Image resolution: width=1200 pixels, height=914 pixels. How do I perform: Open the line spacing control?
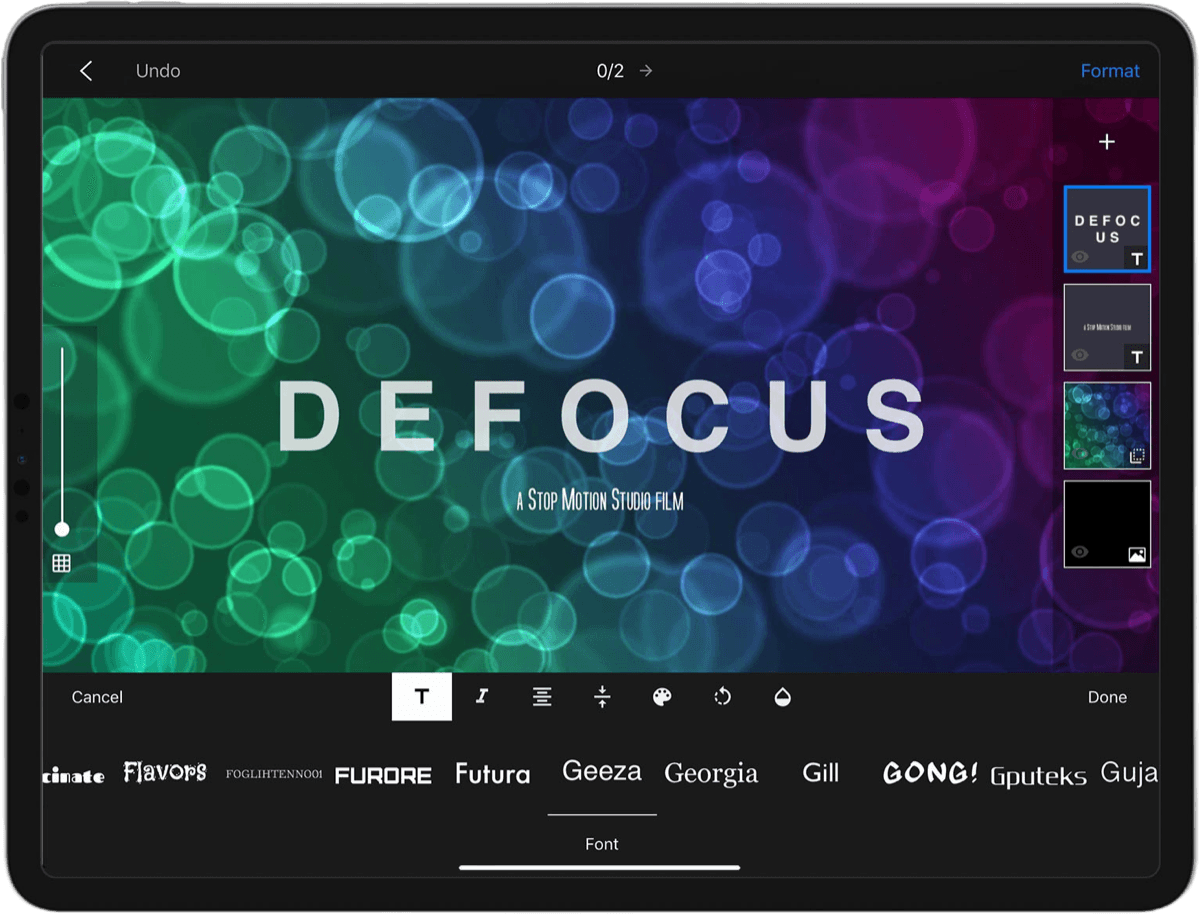[602, 697]
